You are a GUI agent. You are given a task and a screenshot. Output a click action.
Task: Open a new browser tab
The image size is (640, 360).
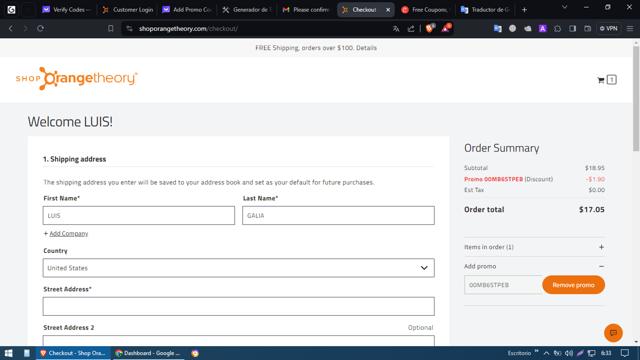coord(524,9)
